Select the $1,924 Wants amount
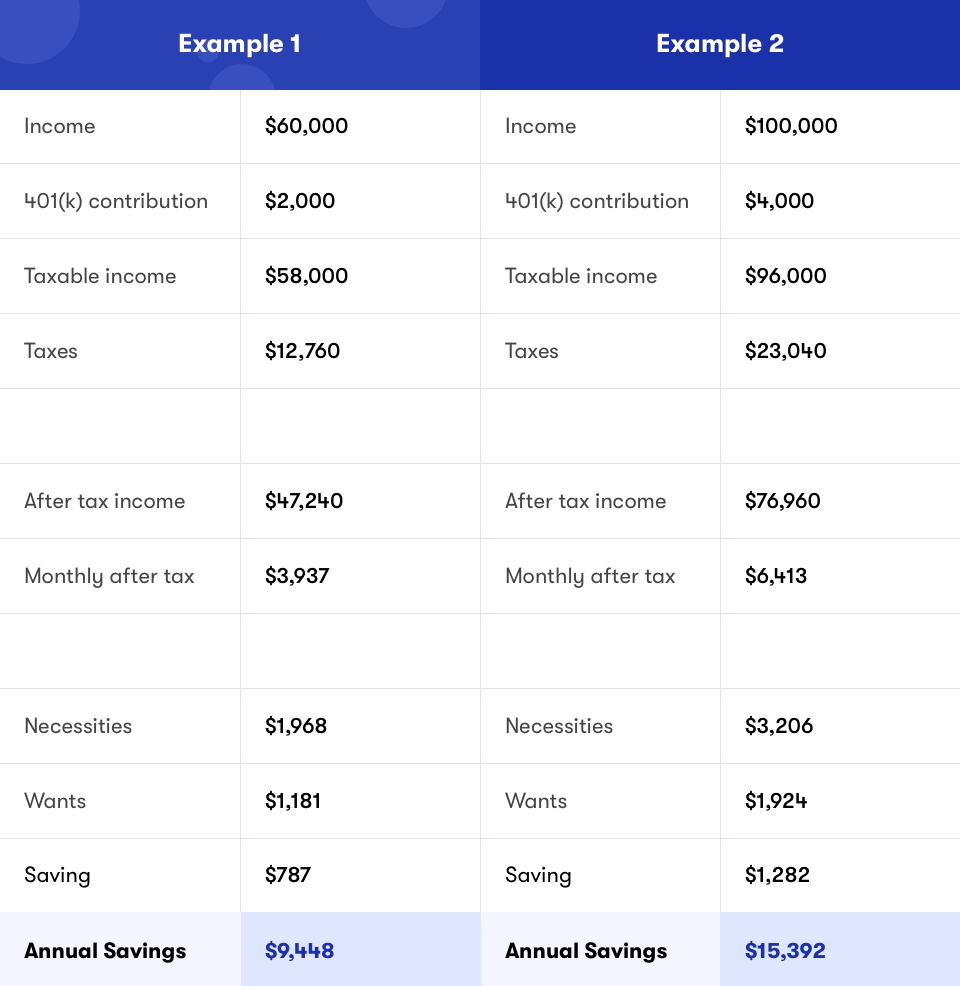This screenshot has width=960, height=986. pos(776,800)
